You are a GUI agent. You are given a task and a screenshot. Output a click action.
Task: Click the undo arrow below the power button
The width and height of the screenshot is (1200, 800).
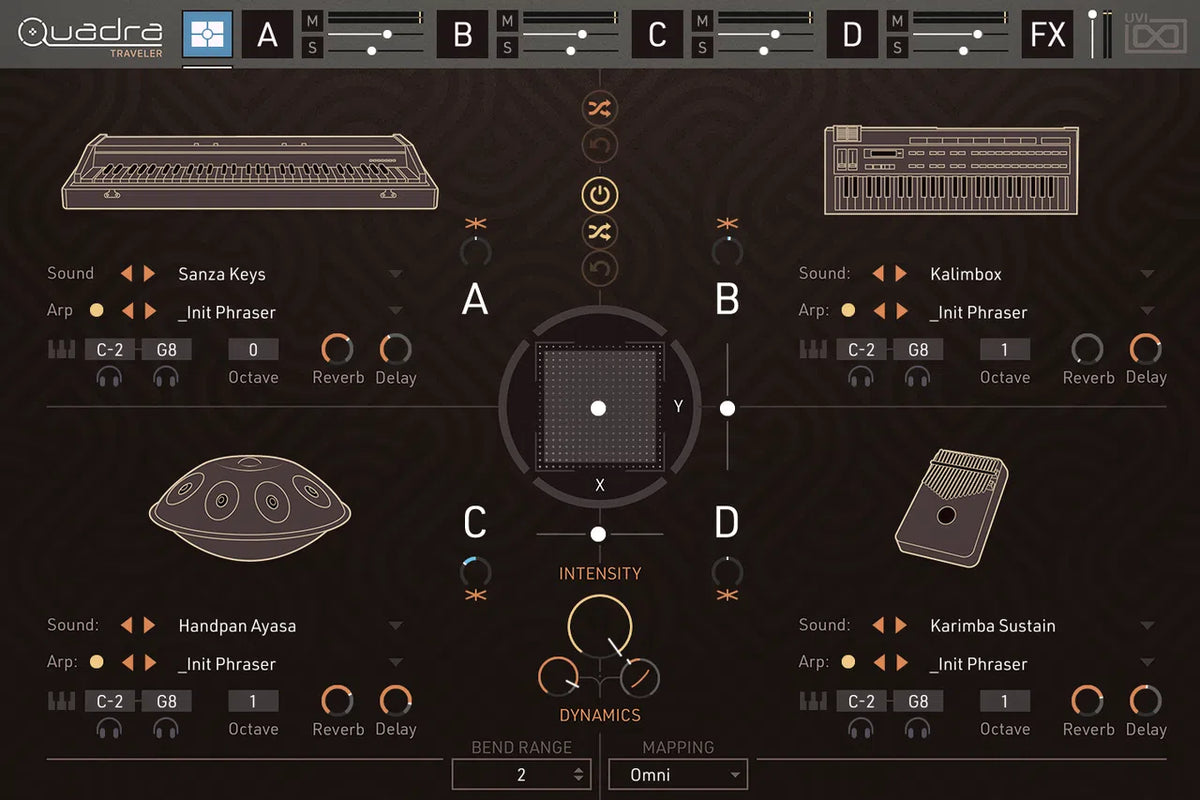(x=600, y=268)
